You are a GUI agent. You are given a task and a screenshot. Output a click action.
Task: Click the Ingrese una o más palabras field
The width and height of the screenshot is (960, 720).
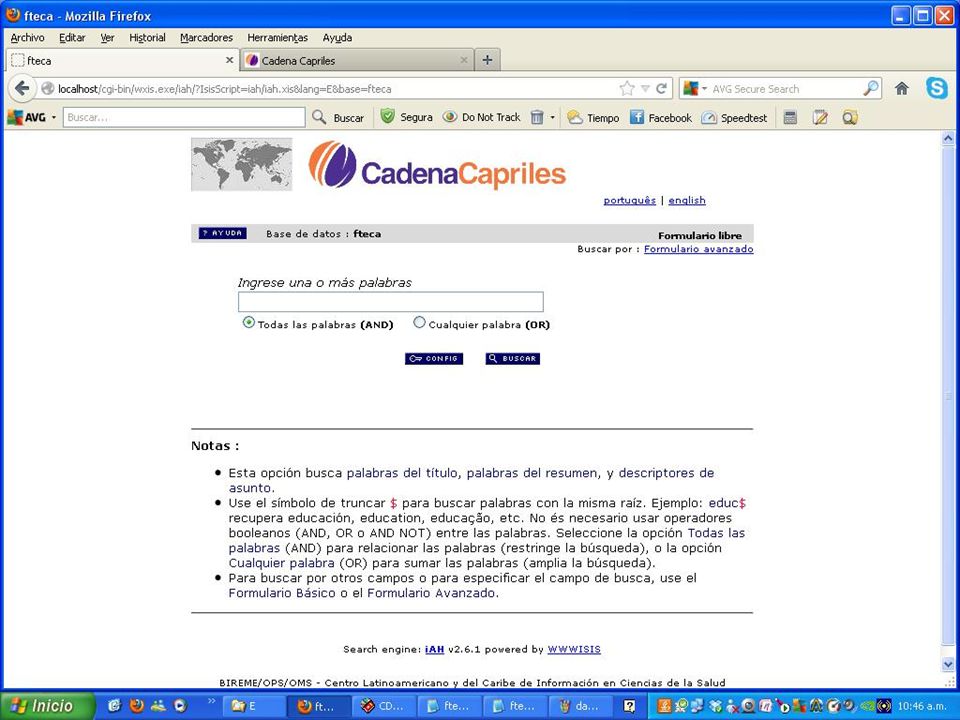pyautogui.click(x=391, y=302)
